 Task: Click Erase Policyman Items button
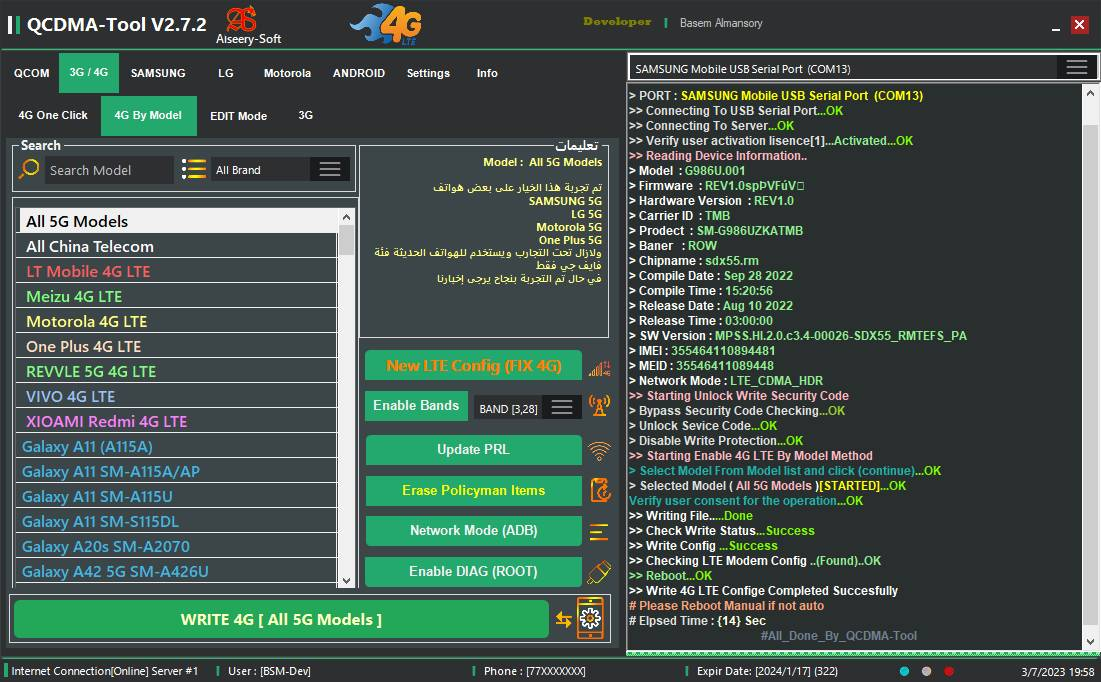[x=473, y=490]
